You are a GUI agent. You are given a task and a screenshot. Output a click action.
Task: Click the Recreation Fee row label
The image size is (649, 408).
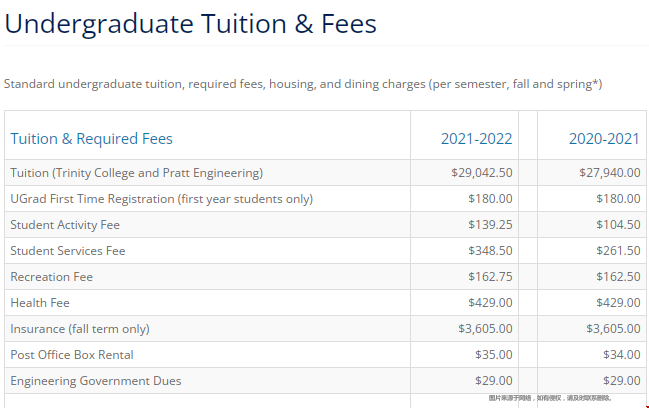(x=51, y=277)
